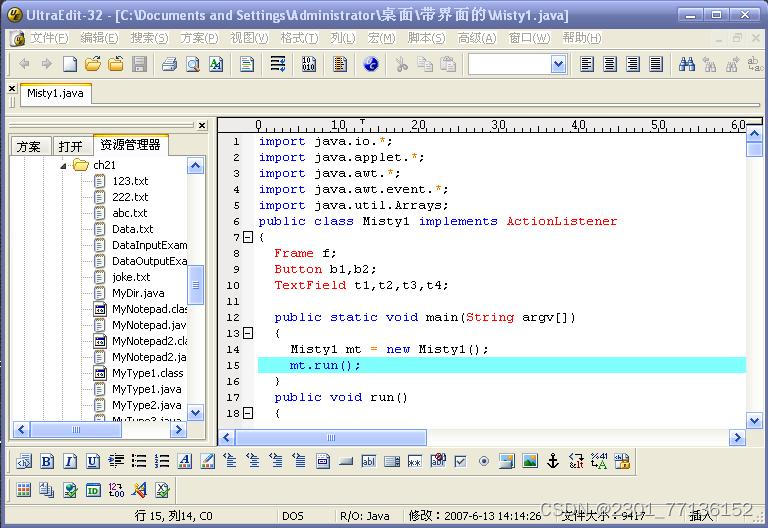Click the HTML text input (abl) icon
This screenshot has height=528, width=768.
(368, 461)
